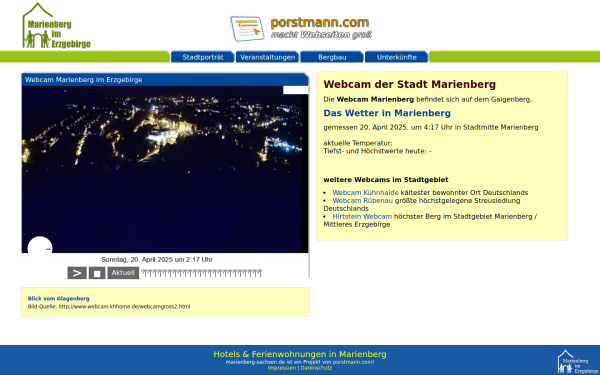Screen dimensions: 600x375
Task: Click the Sonntag, 20. April 2025 timestamp
Action: (x=157, y=259)
